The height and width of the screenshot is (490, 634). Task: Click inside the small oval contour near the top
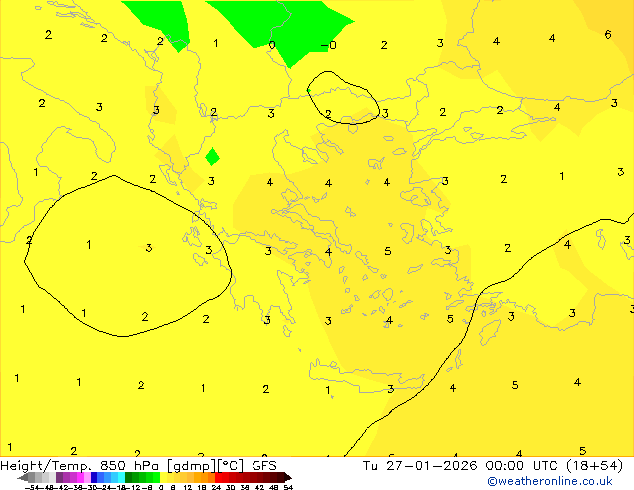(x=343, y=95)
